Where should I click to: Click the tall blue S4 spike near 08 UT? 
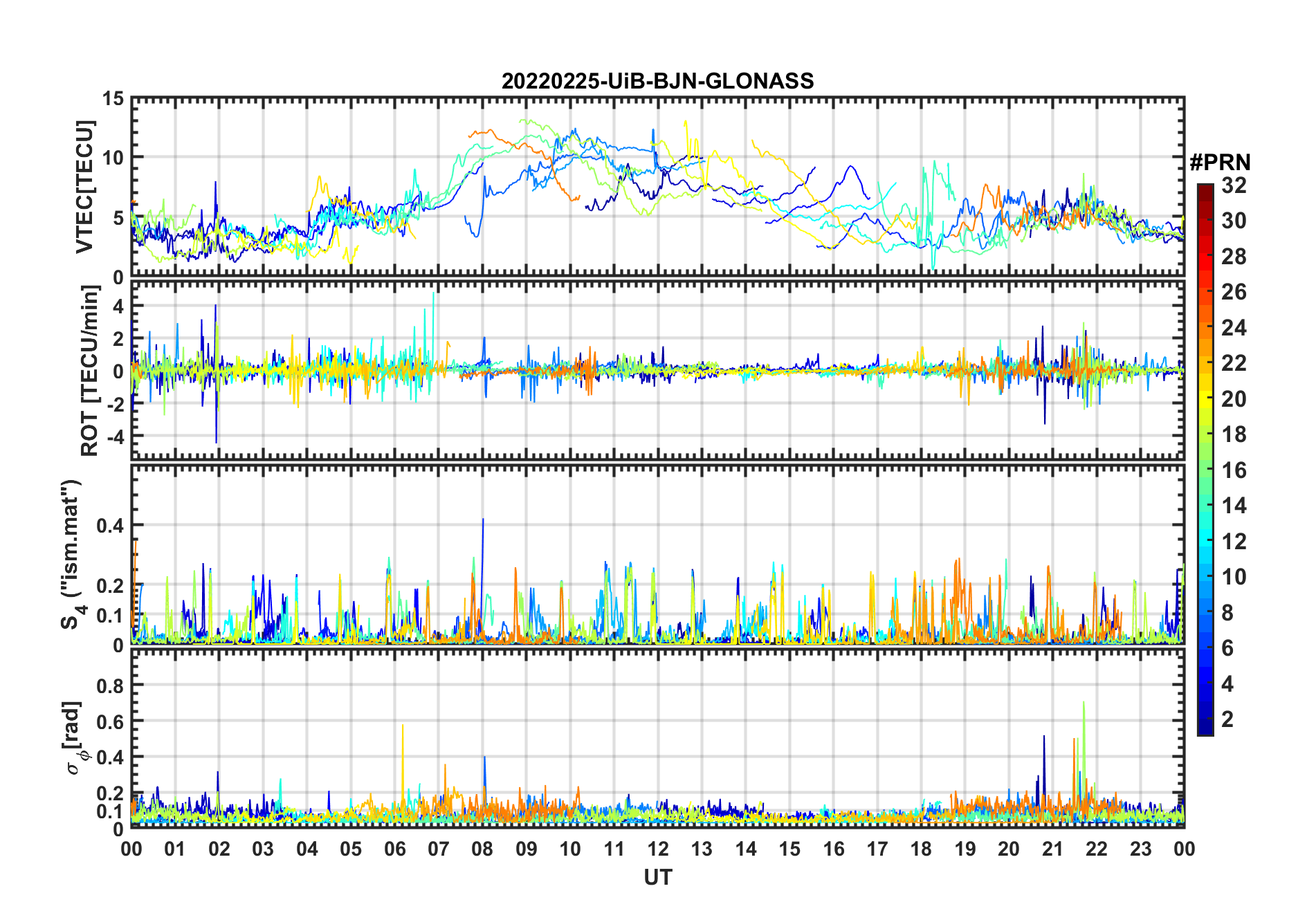pos(483,520)
